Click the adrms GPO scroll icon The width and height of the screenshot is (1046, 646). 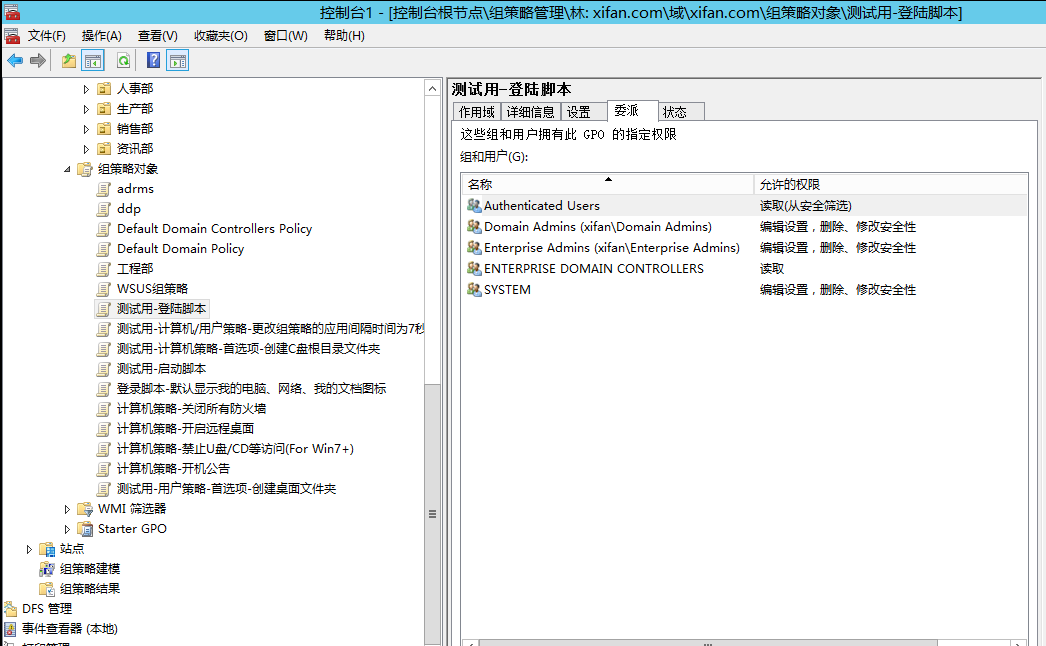tap(103, 189)
